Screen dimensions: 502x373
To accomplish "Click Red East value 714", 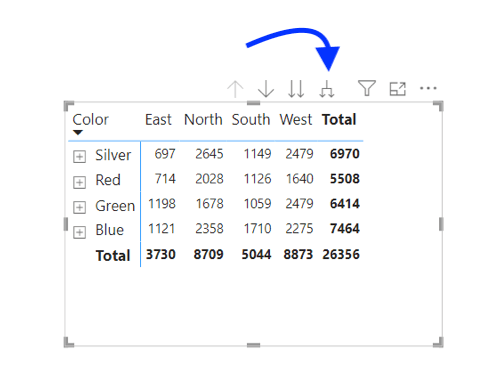I will tap(165, 179).
